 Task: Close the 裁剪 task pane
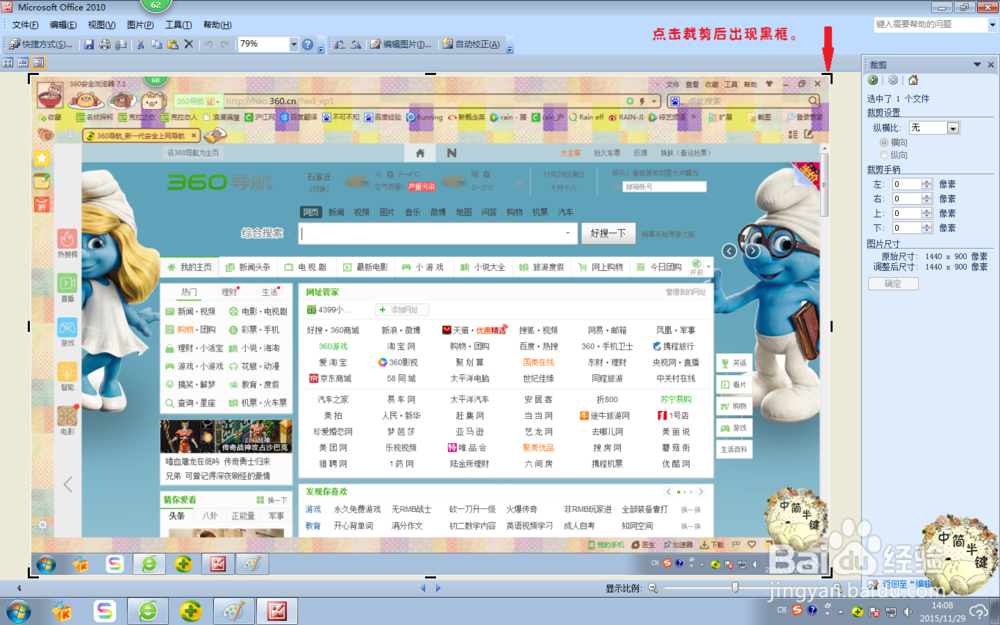tap(991, 64)
